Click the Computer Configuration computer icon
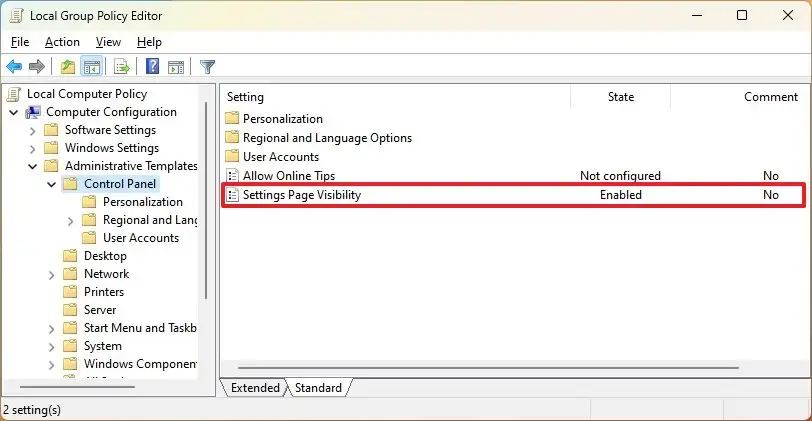 (34, 112)
